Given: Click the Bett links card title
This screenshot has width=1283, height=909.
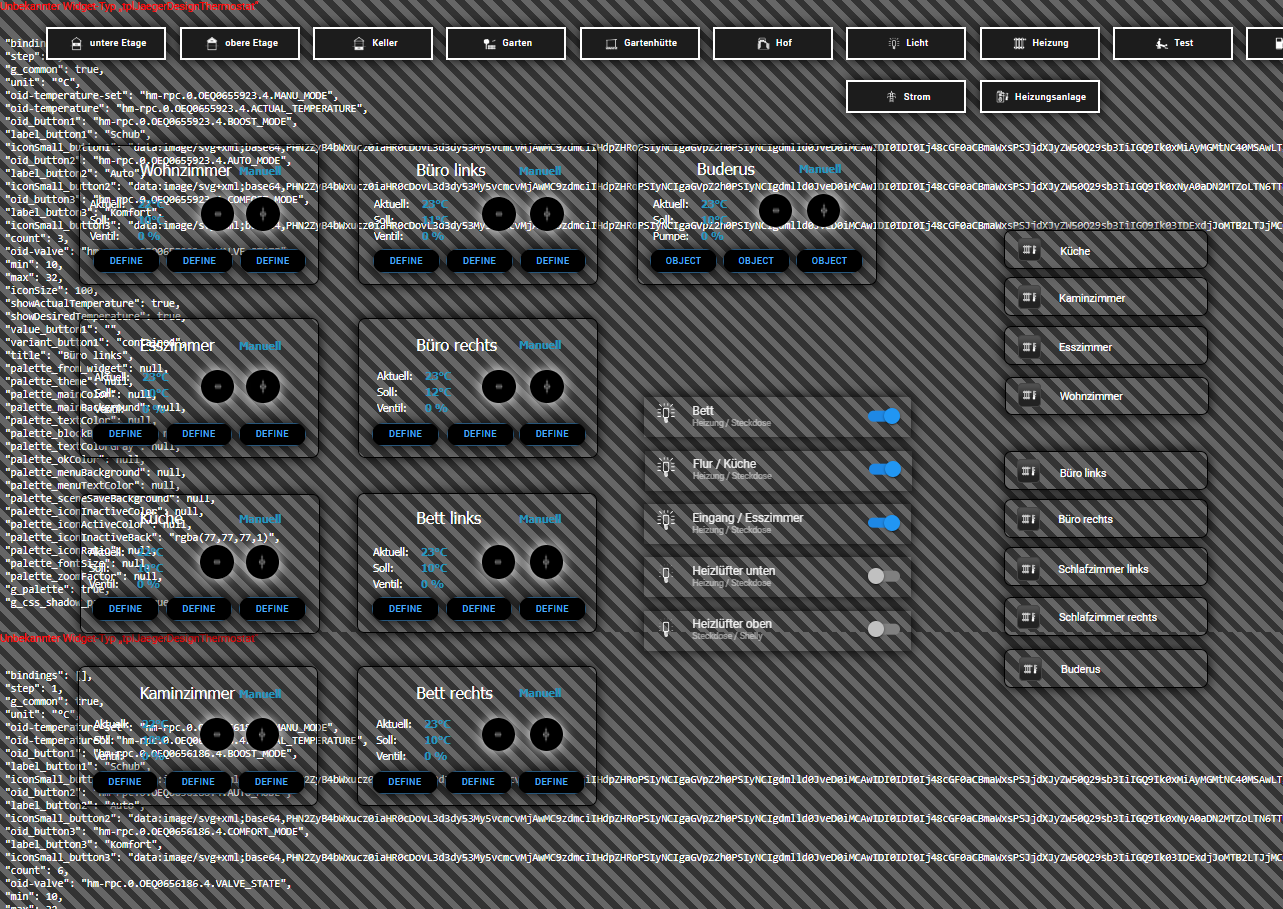Looking at the screenshot, I should 449,518.
